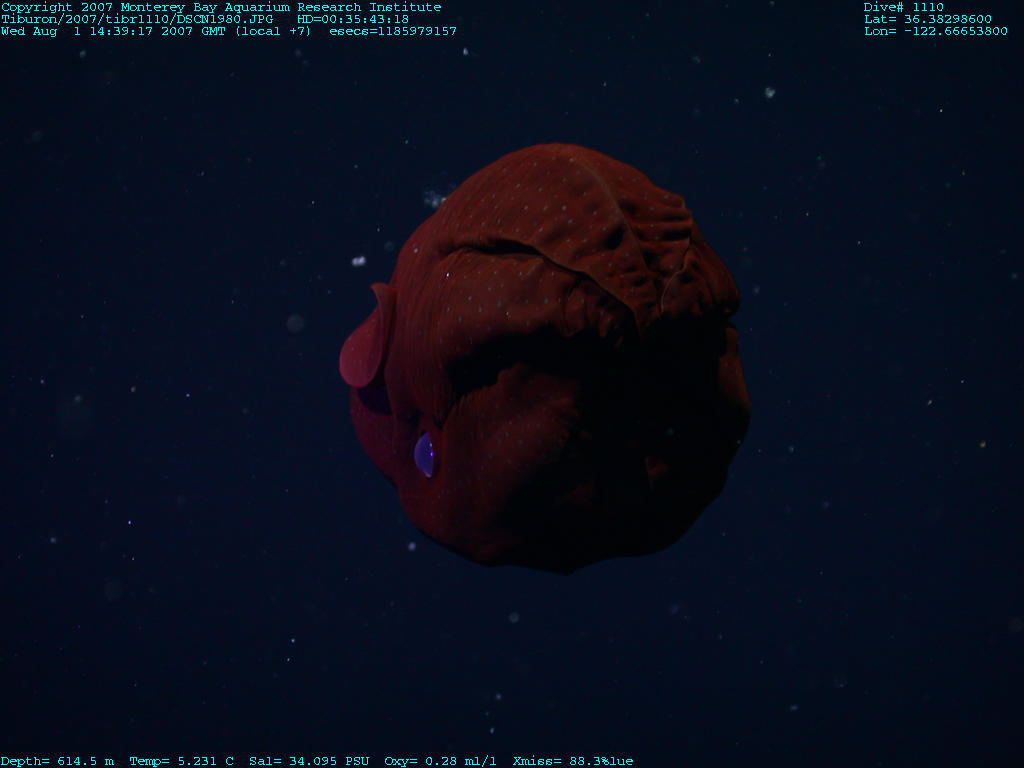Screen dimensions: 1024x768
Task: Click the local +7 timezone text
Action: pyautogui.click(x=273, y=31)
